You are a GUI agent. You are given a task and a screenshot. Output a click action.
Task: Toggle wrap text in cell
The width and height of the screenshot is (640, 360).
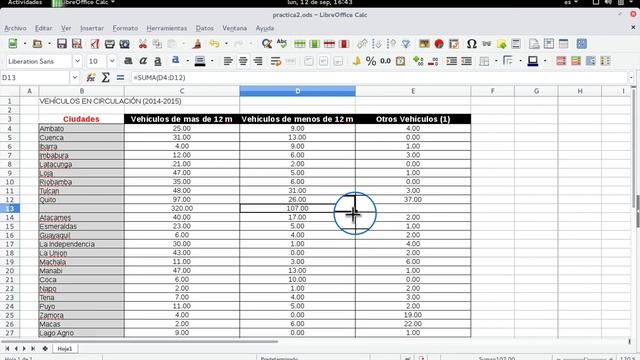(x=276, y=61)
